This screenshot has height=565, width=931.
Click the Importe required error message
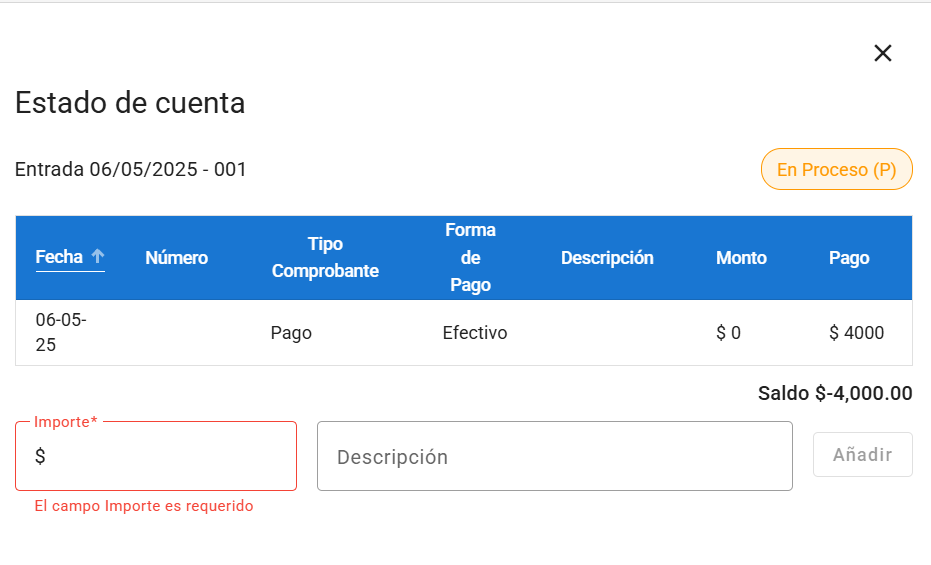click(144, 506)
